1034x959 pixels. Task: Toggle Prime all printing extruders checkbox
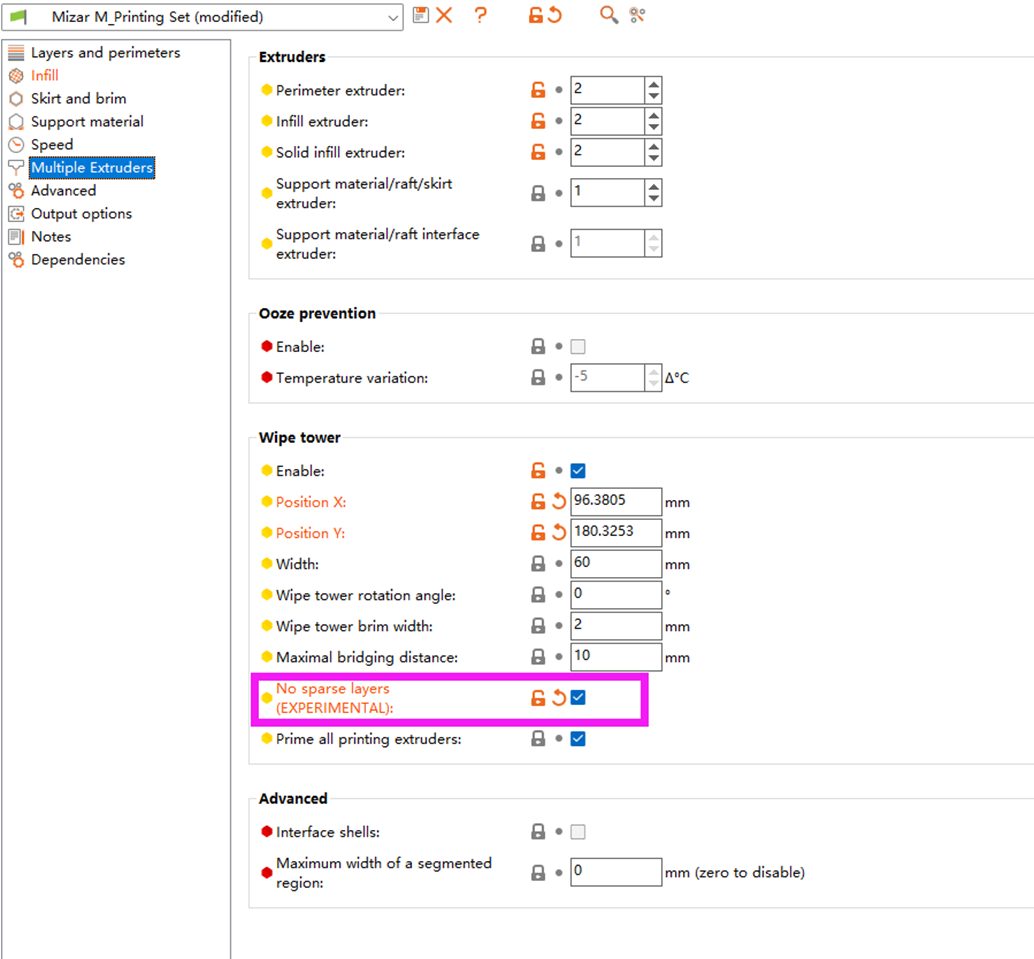(x=578, y=739)
